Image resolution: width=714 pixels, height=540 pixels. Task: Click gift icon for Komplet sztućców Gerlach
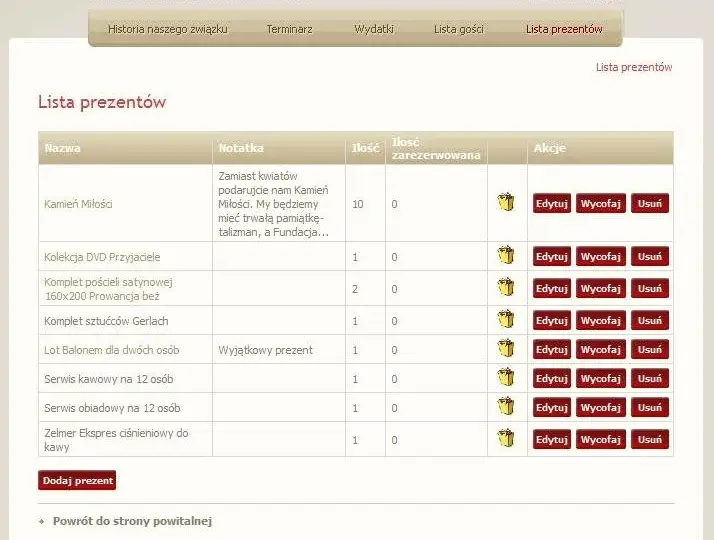pos(506,319)
